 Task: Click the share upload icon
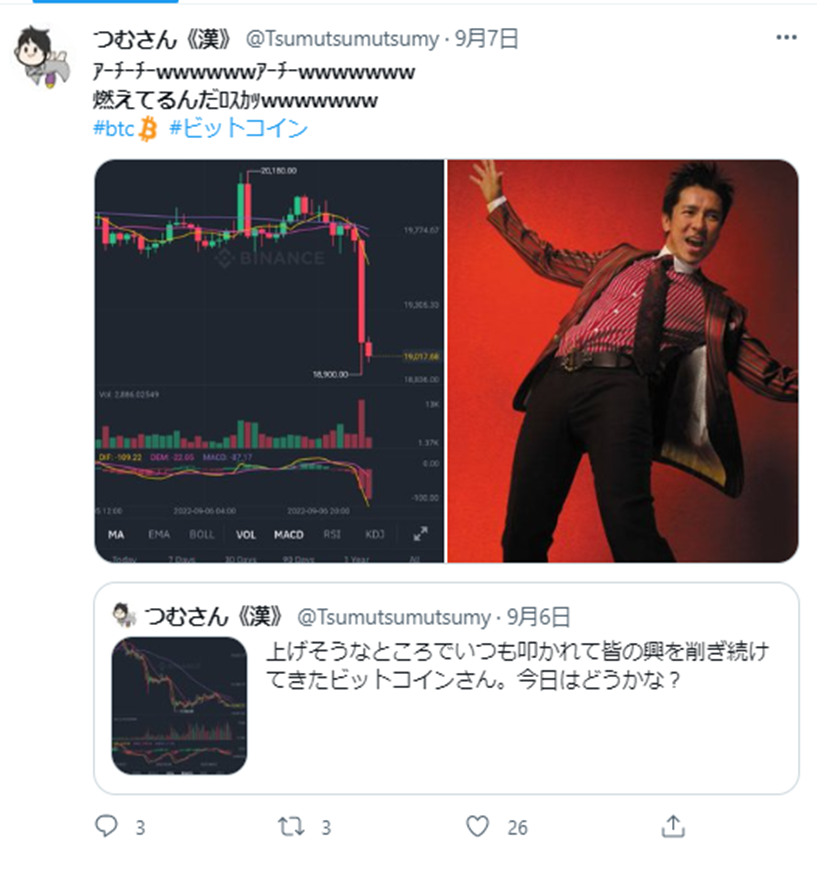click(x=673, y=826)
